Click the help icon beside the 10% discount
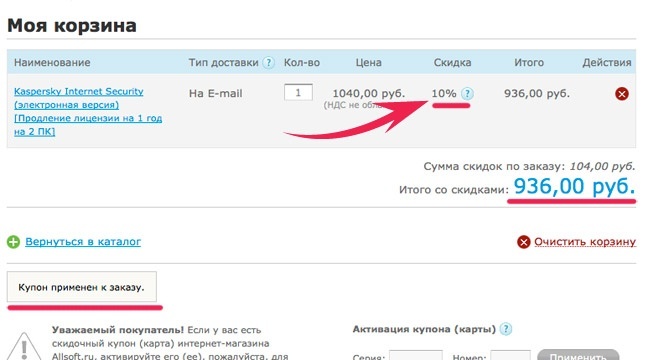 coord(467,94)
